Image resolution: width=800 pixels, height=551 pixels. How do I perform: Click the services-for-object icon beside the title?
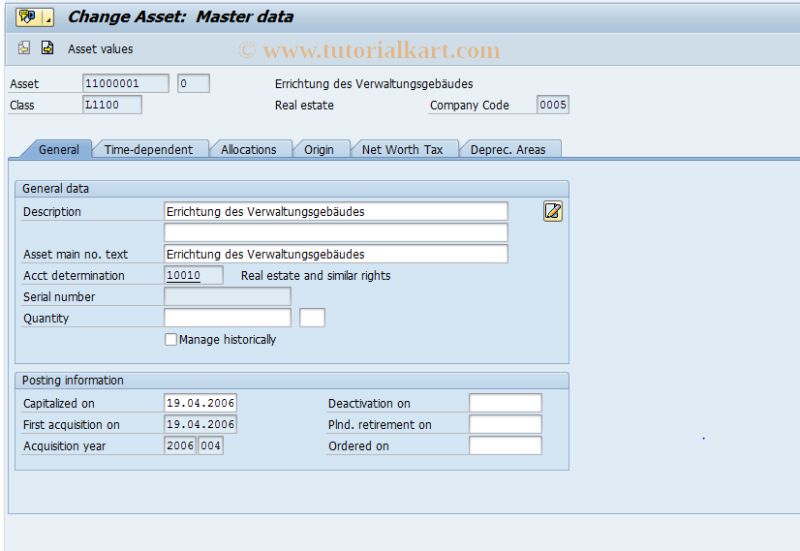pyautogui.click(x=28, y=17)
